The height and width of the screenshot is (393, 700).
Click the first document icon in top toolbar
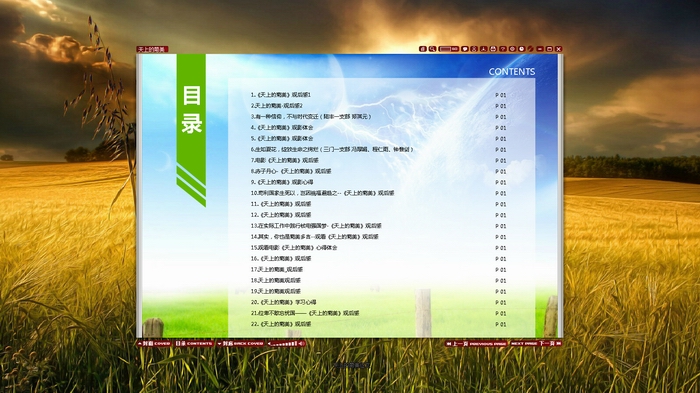[x=423, y=49]
